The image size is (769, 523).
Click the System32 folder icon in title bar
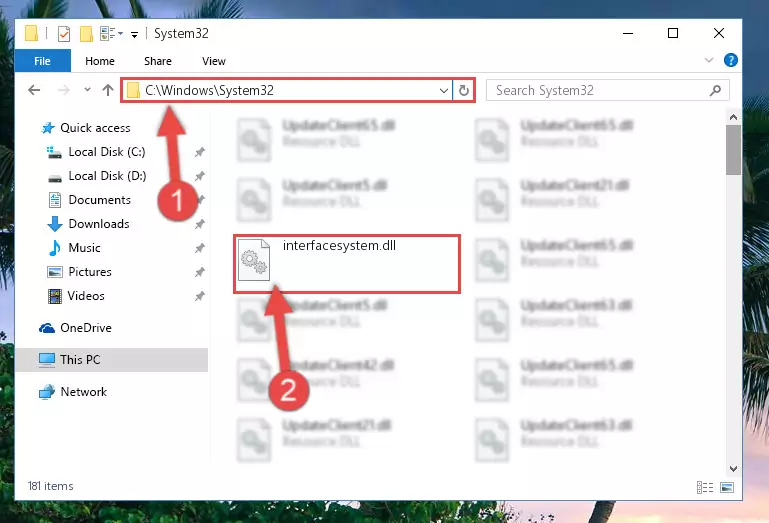(x=31, y=33)
